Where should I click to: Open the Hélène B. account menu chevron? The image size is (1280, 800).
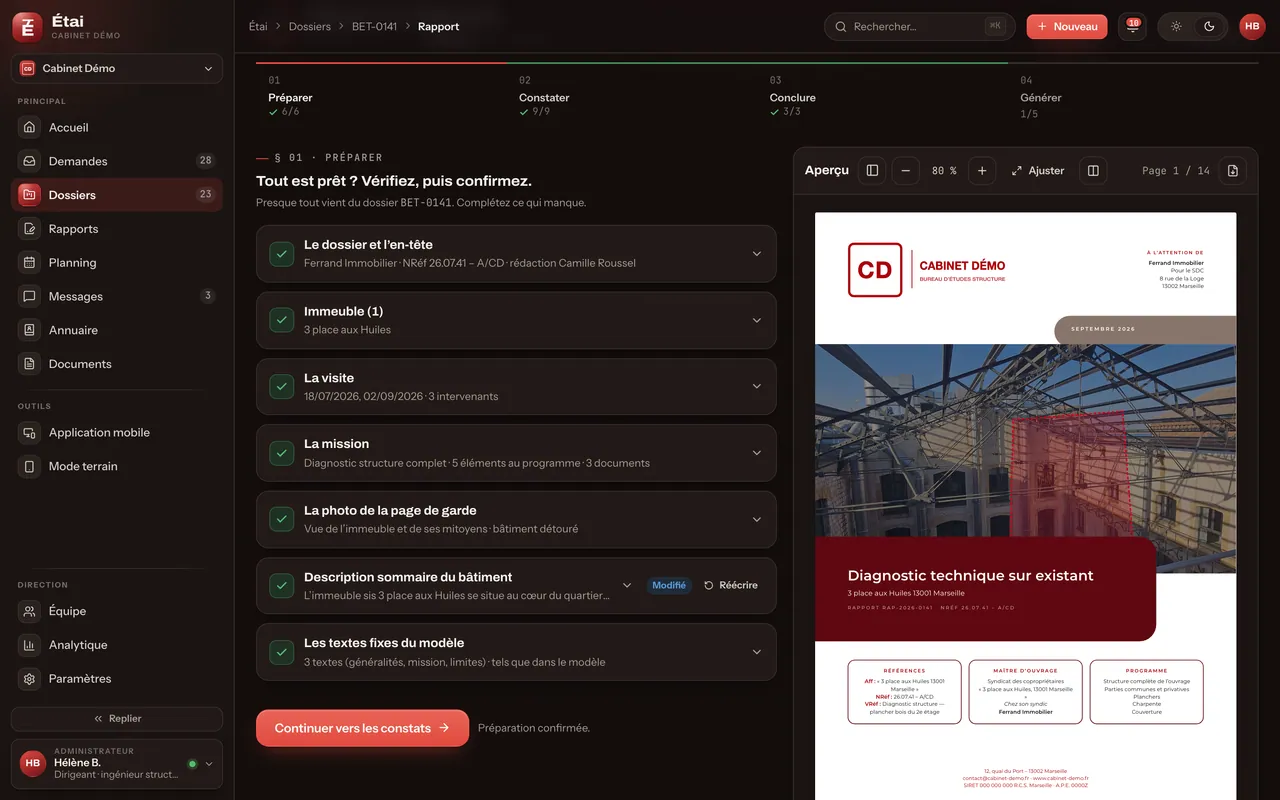click(209, 764)
